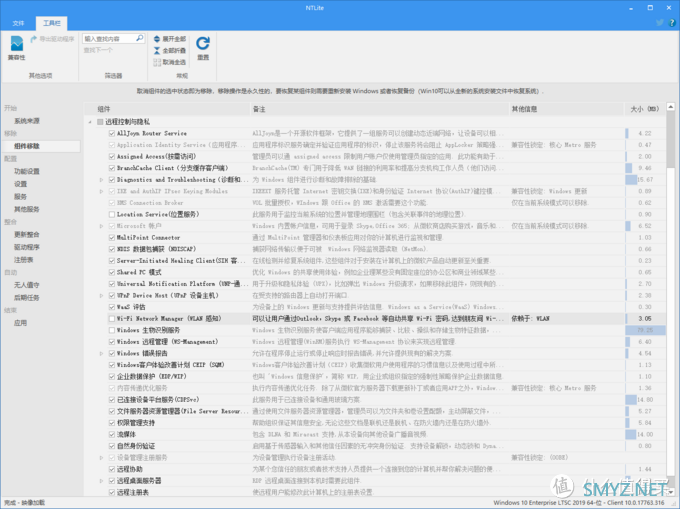Click the 重置 reset circular arrow icon
The height and width of the screenshot is (509, 680).
point(203,43)
